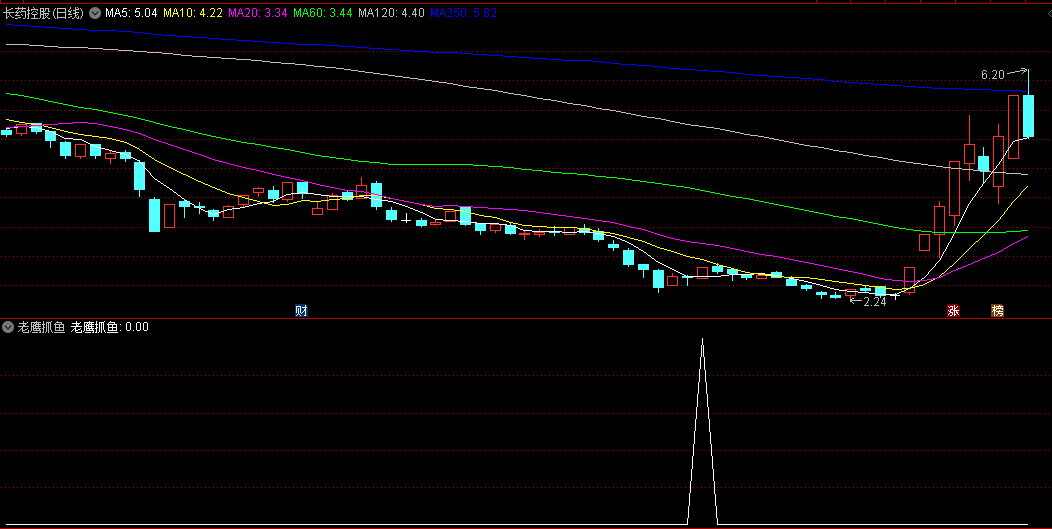Click the latest large cyan candlestick
The height and width of the screenshot is (529, 1052).
1028,115
